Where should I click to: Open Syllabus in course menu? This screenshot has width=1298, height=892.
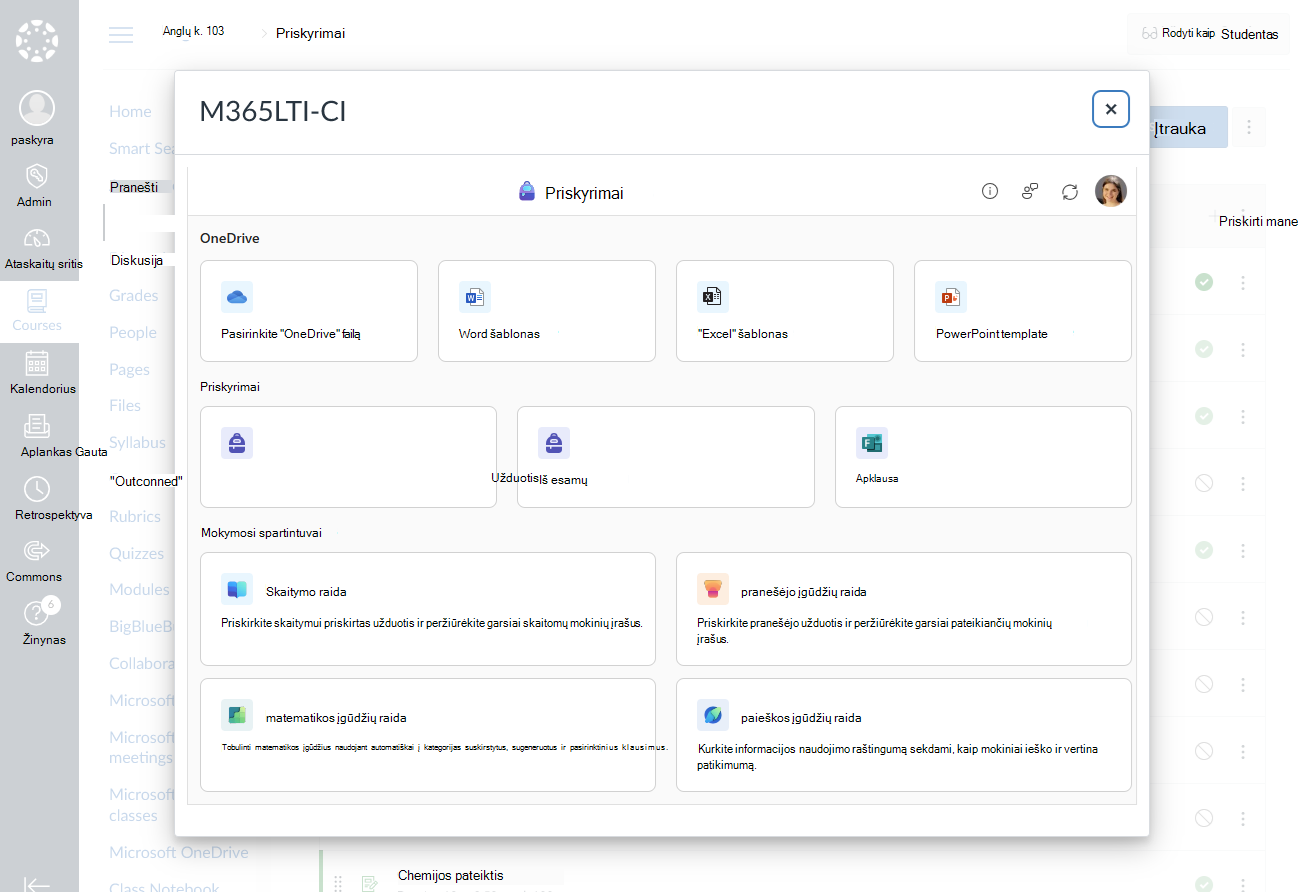tap(138, 443)
